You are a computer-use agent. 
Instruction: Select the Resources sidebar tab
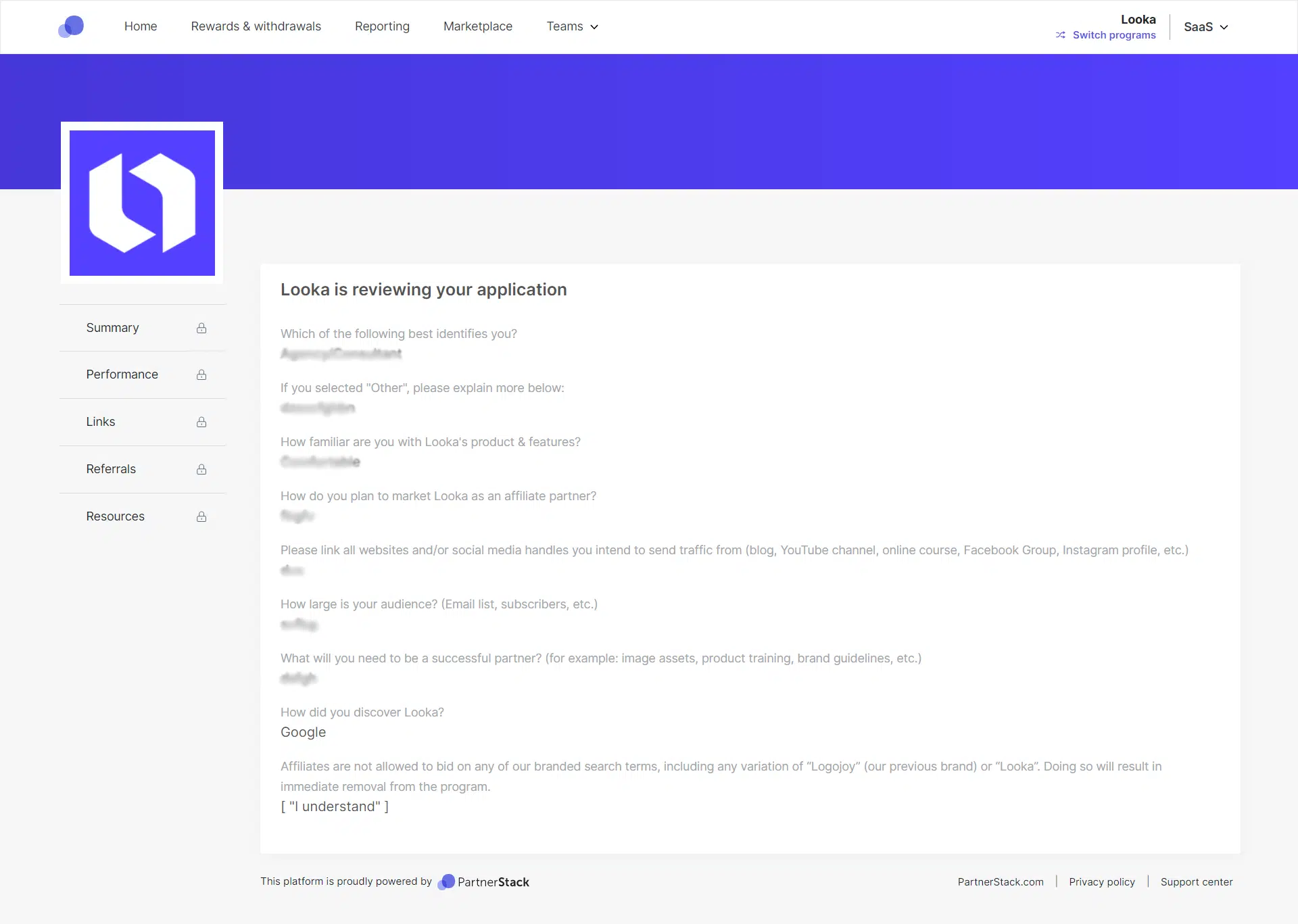pos(143,516)
